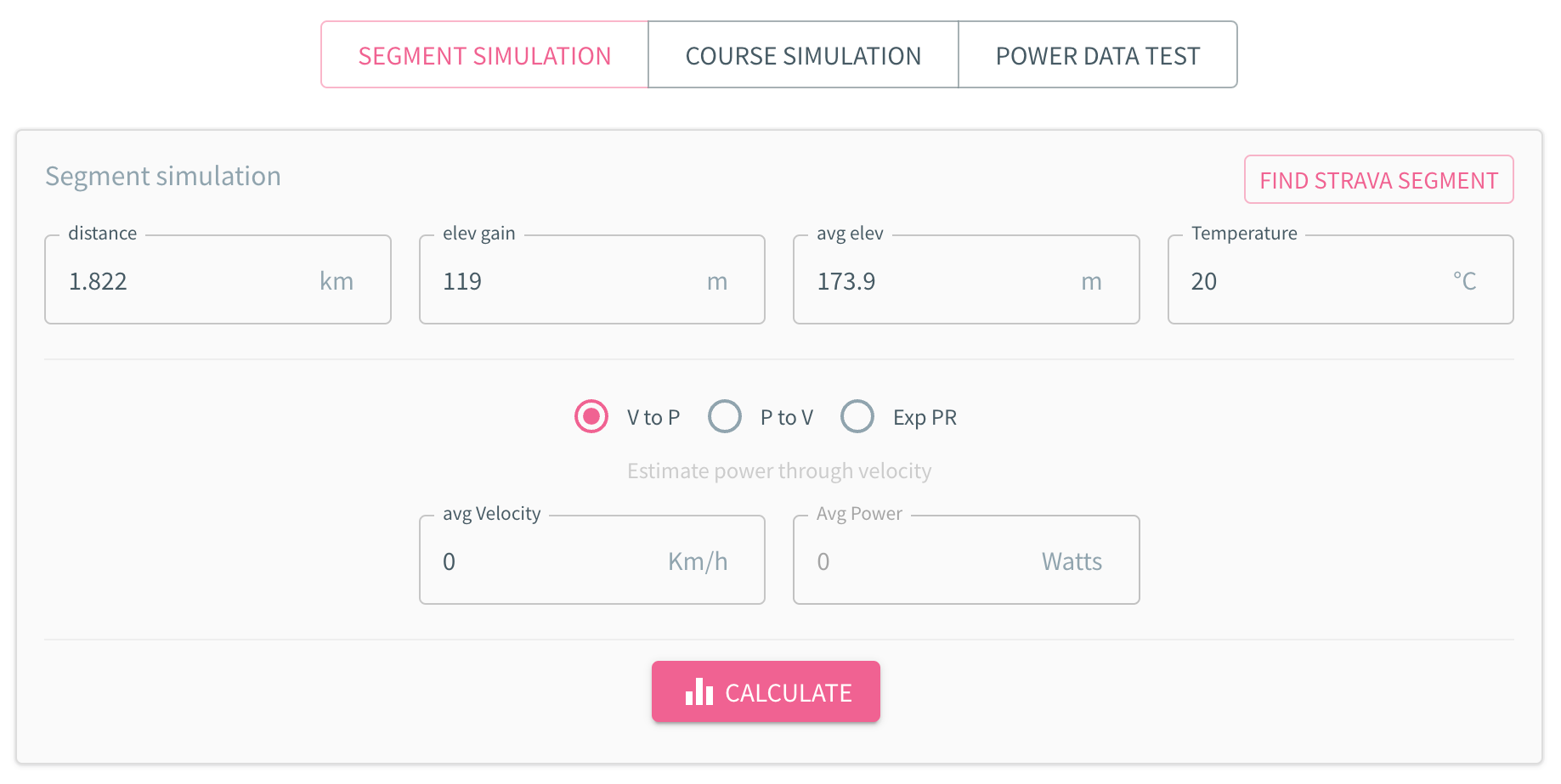1561x784 pixels.
Task: Click the Watts unit label
Action: coord(1072,561)
